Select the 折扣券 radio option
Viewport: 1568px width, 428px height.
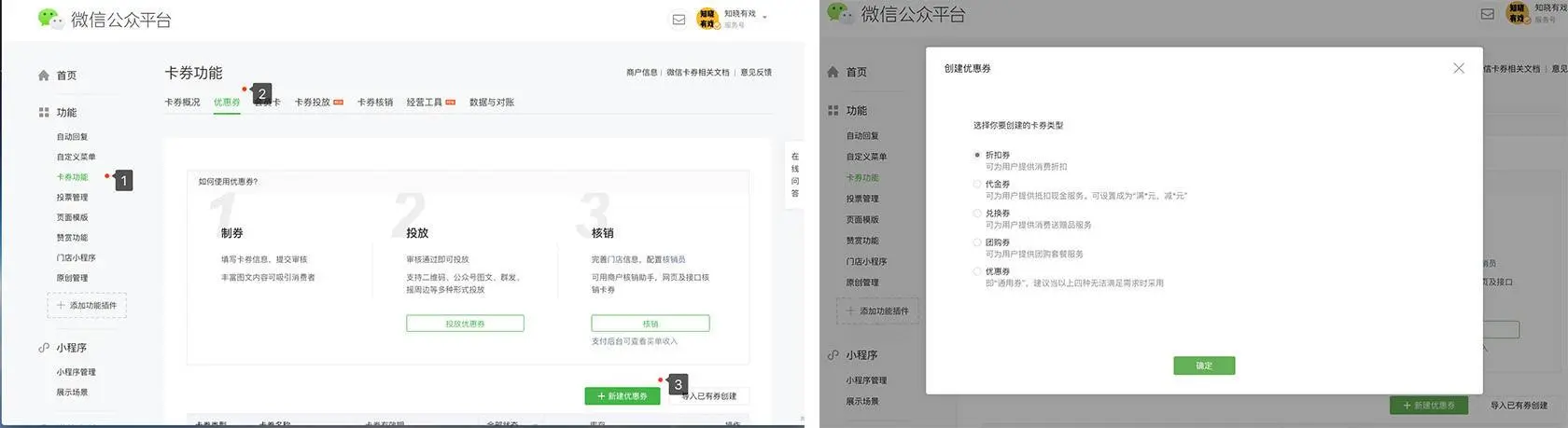click(x=977, y=155)
